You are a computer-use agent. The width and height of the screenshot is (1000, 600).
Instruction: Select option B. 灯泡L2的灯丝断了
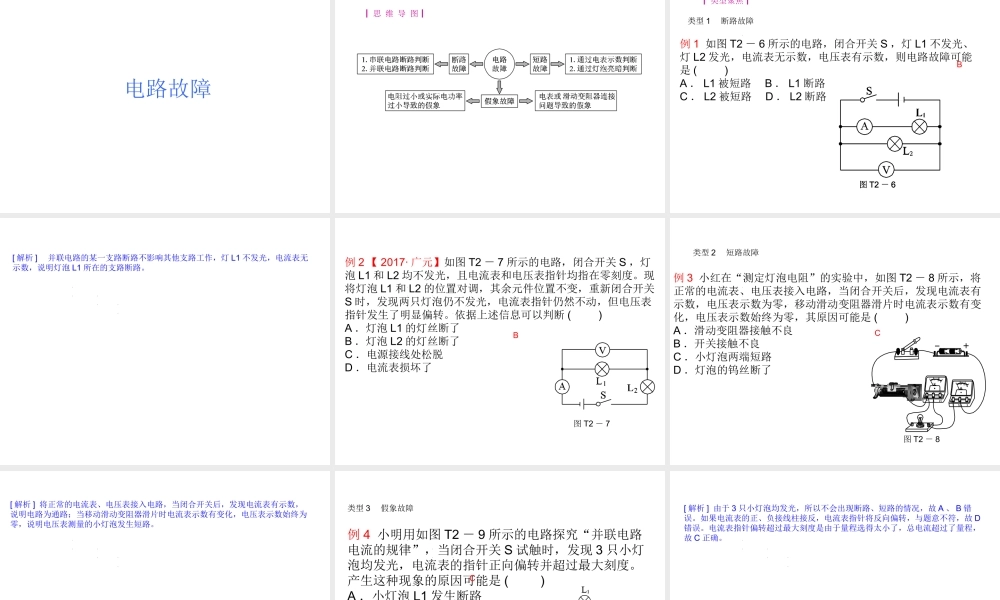click(402, 341)
